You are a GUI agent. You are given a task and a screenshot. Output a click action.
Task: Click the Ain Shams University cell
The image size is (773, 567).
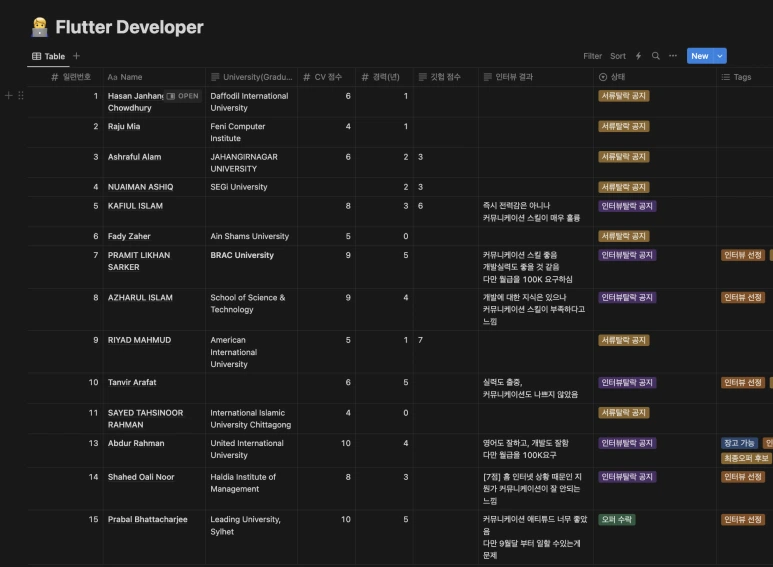pos(249,236)
